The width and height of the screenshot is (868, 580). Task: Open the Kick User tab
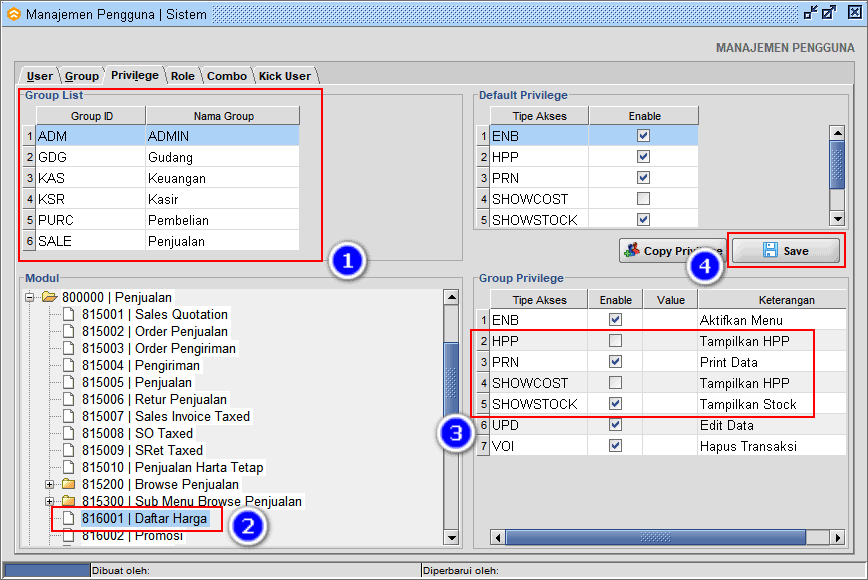click(285, 76)
